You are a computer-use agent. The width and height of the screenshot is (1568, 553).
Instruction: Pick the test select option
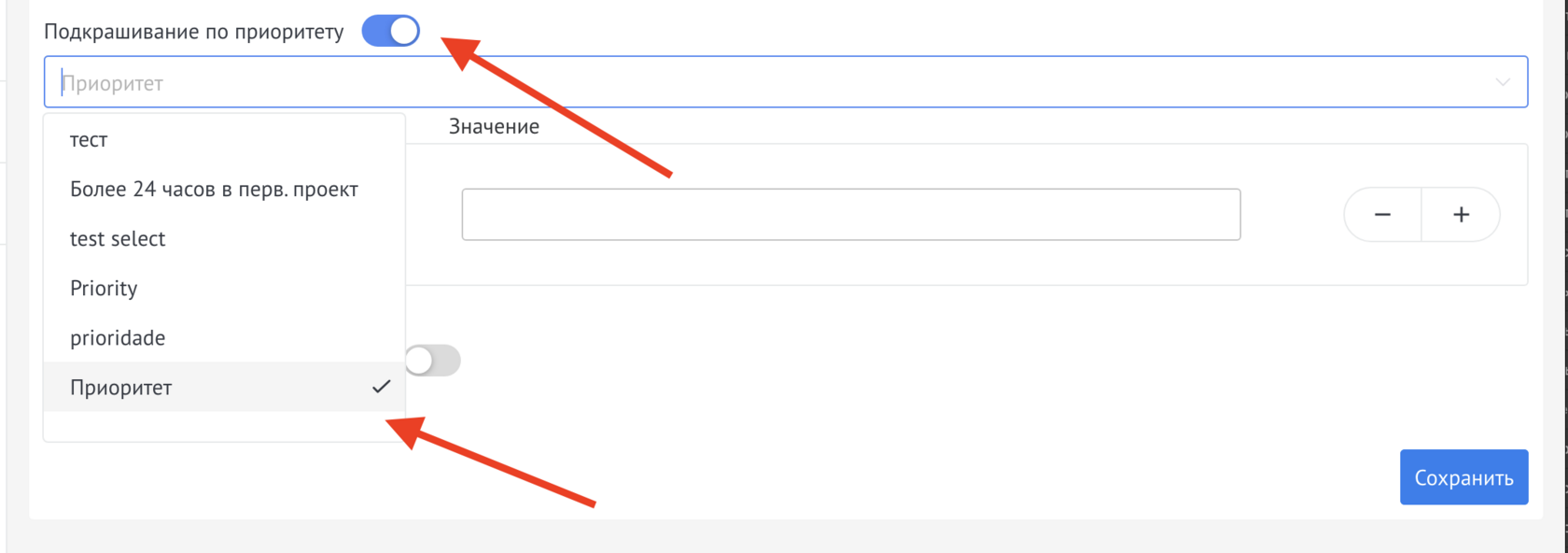point(118,239)
